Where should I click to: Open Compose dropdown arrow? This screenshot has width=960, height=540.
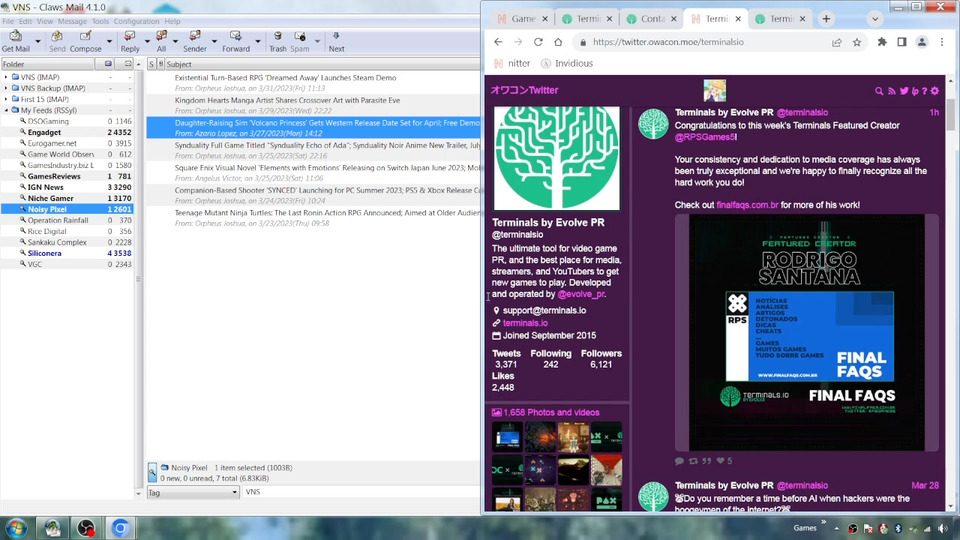point(109,42)
